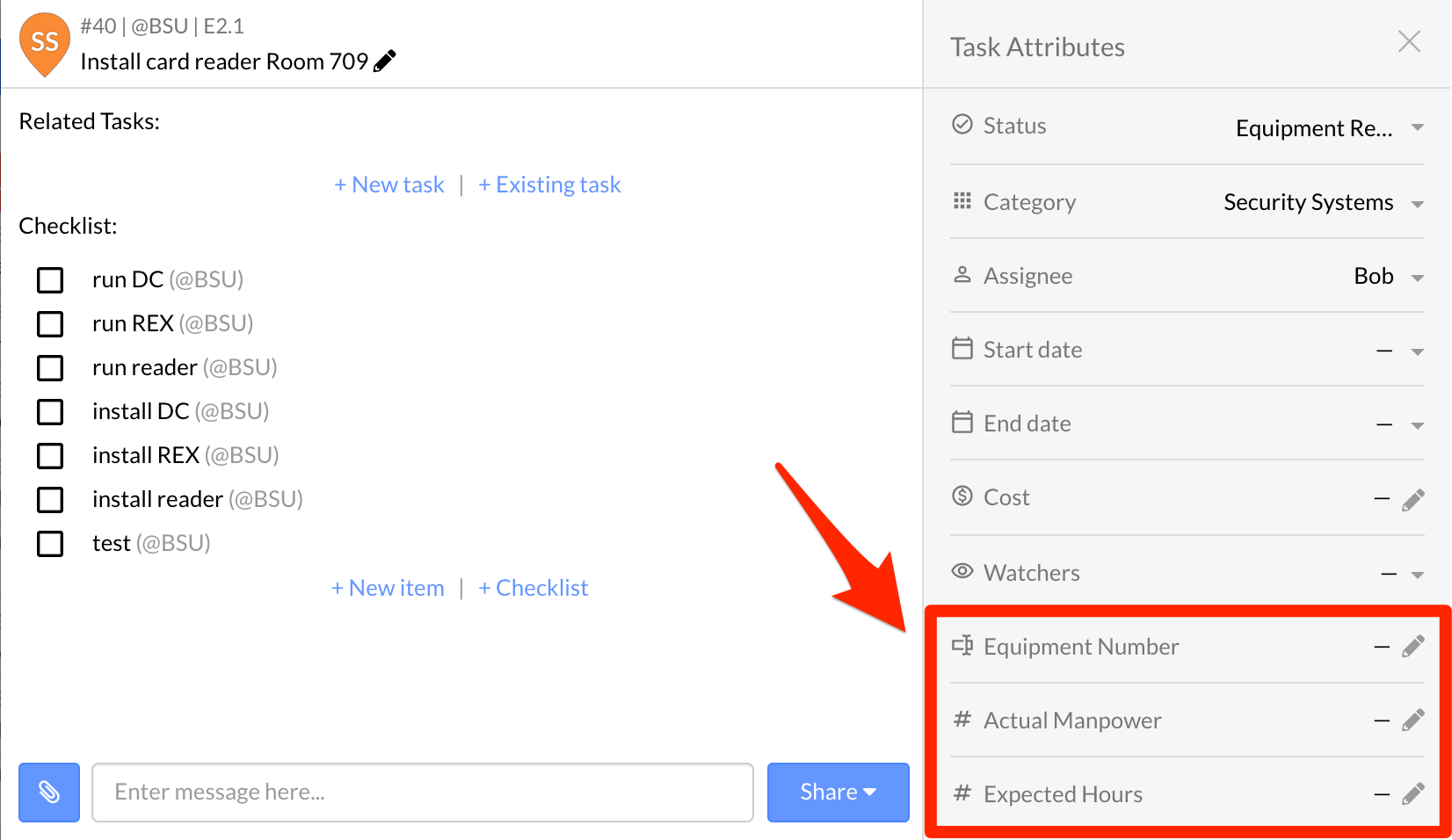Check the "run DC" checklist item
Image resolution: width=1452 pixels, height=840 pixels.
(50, 280)
